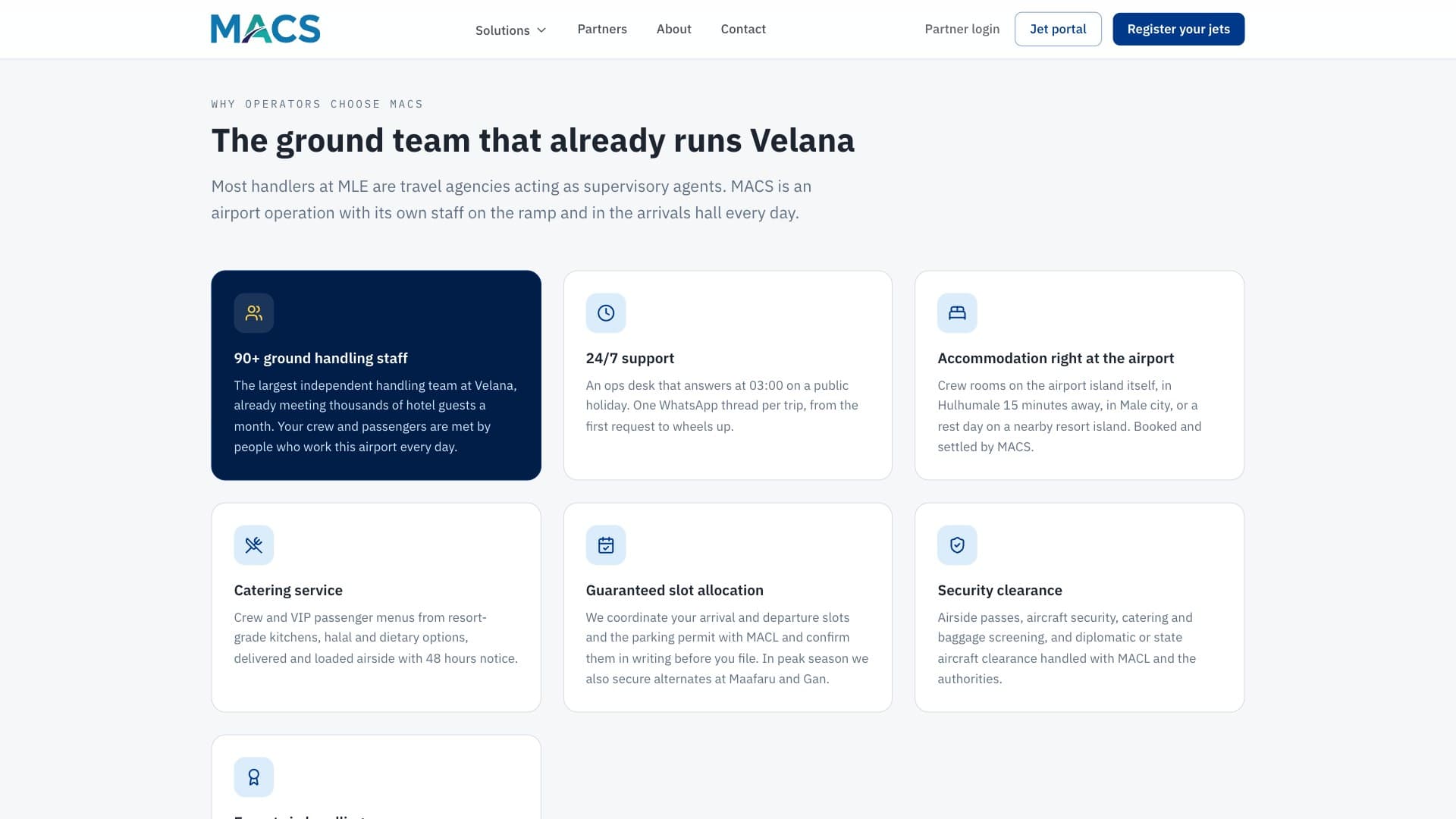Click the award ribbon icon on bottom card

pos(254,777)
